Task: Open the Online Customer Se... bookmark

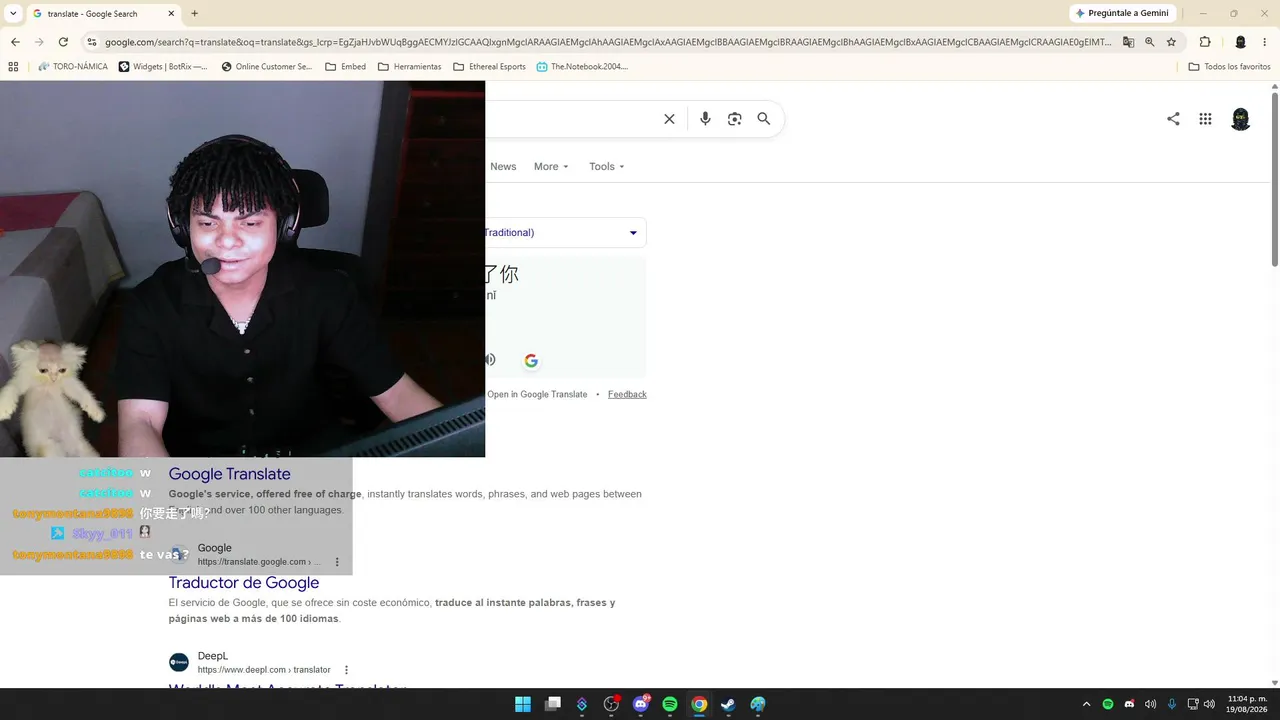Action: coord(266,67)
